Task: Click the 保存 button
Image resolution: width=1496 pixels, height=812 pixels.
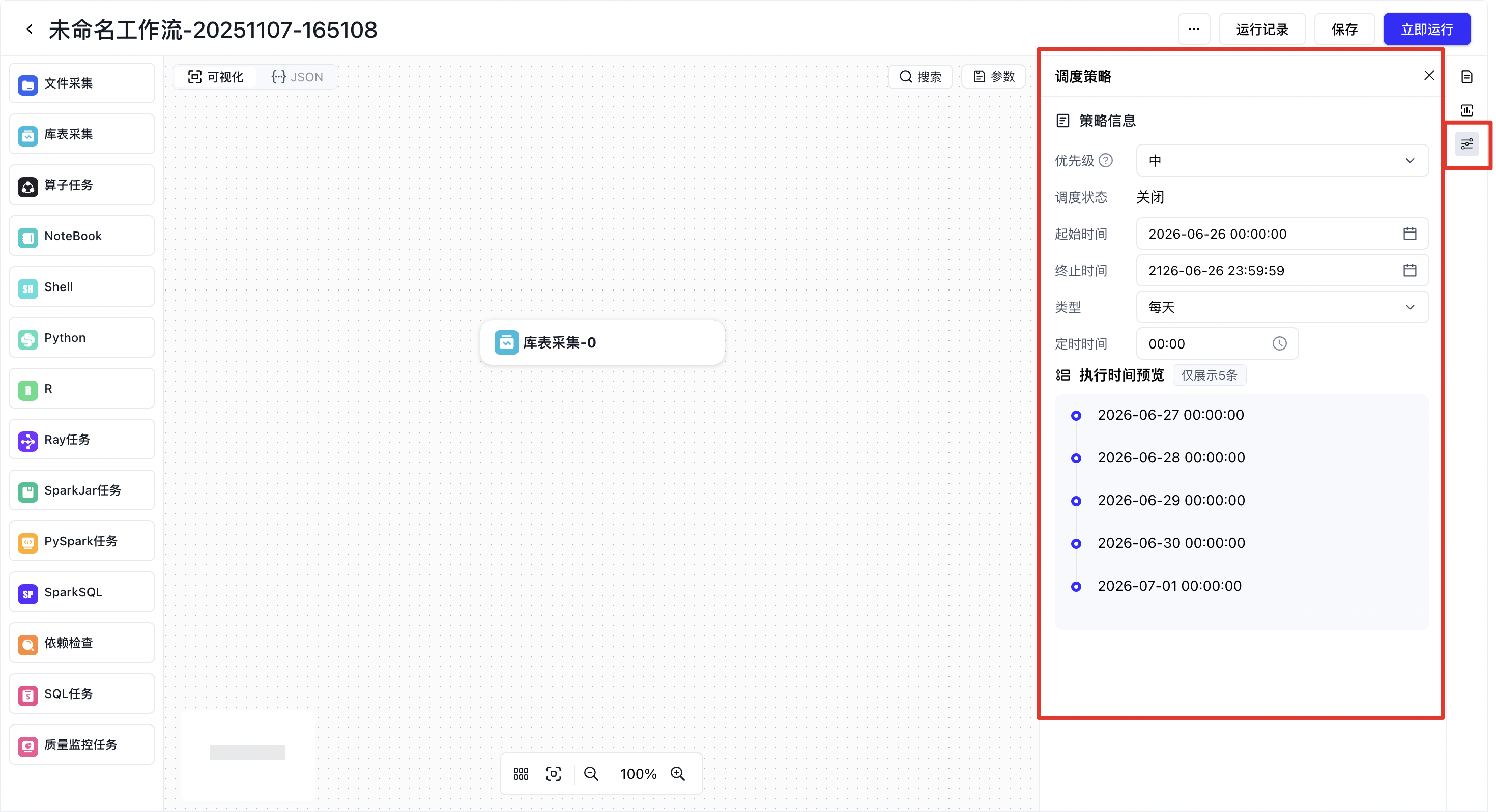Action: (x=1344, y=29)
